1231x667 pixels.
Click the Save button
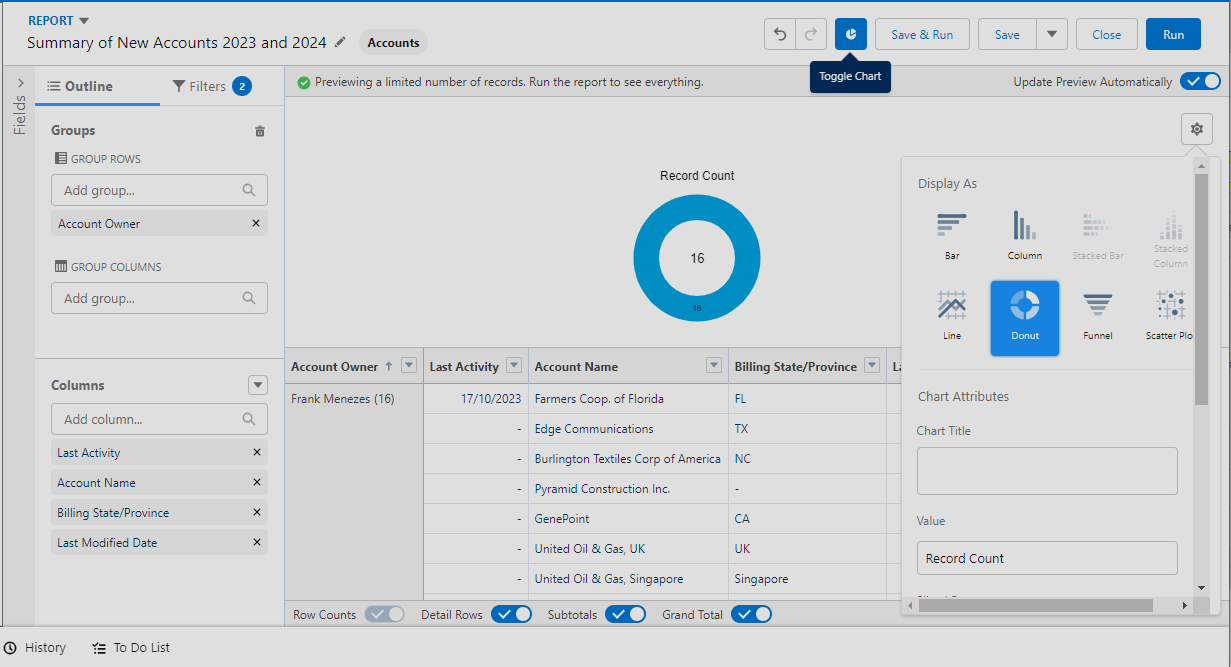coord(1007,34)
